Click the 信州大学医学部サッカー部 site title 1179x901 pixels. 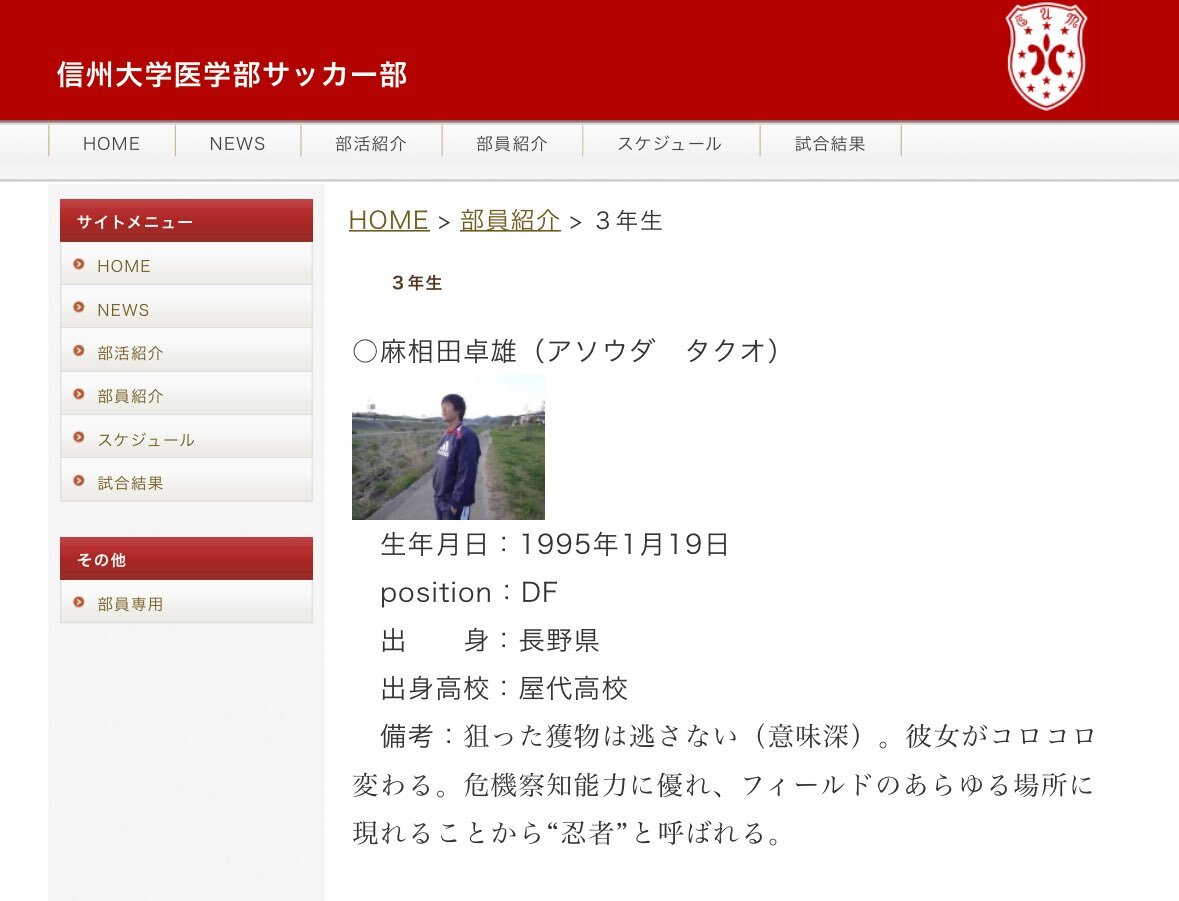tap(232, 75)
